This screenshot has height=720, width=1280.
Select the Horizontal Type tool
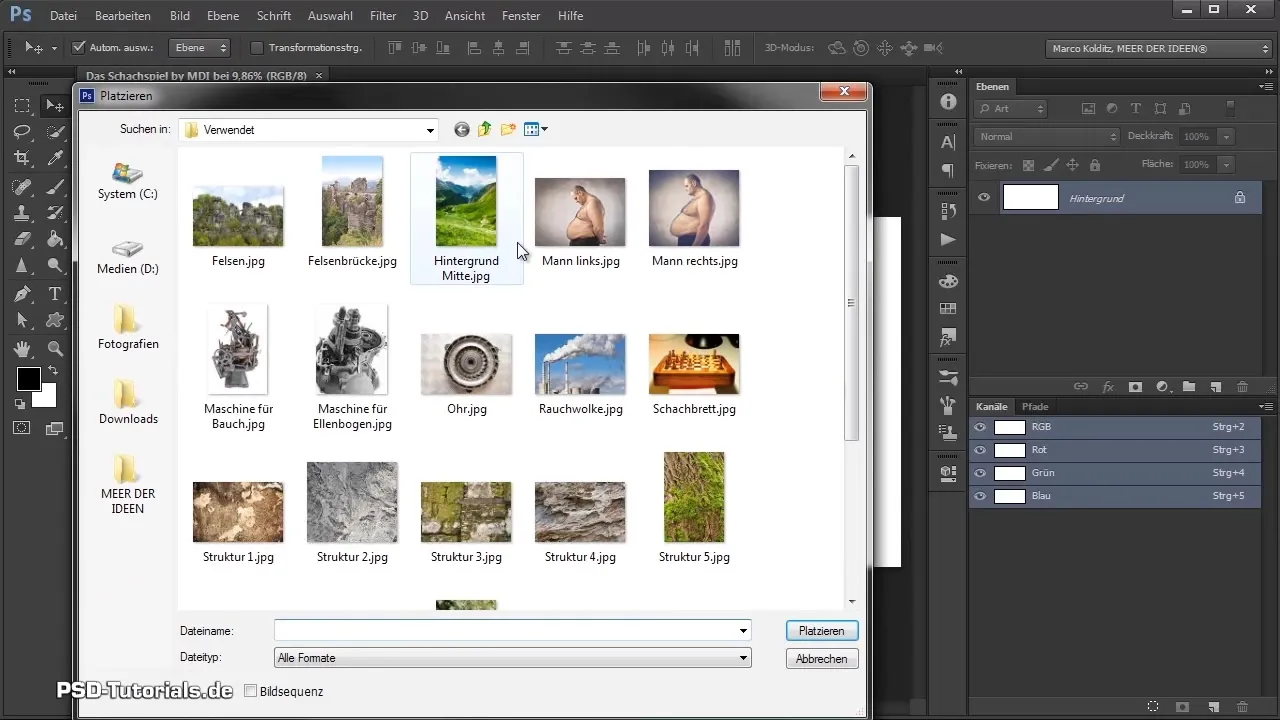pos(55,294)
